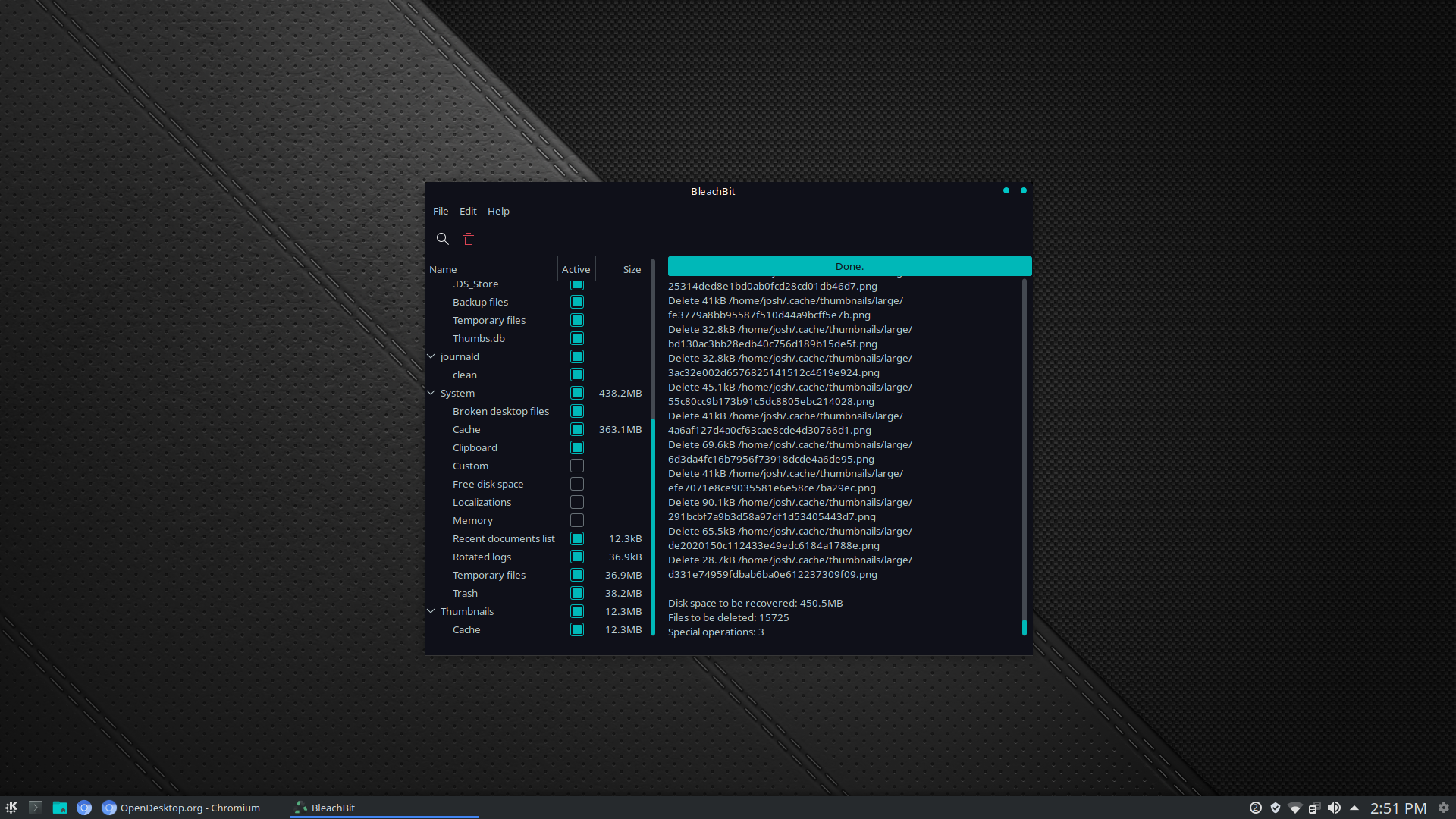Click the 438.2MB System size value
The height and width of the screenshot is (819, 1456).
click(x=620, y=393)
